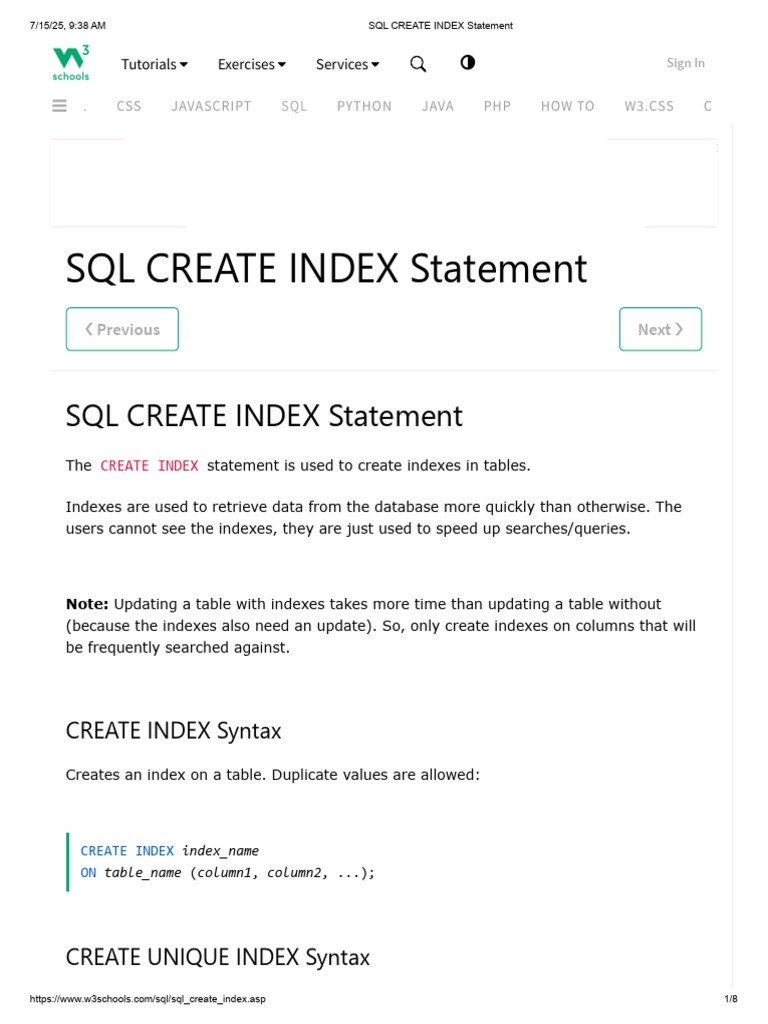The image size is (768, 1024).
Task: Click the Sign In link
Action: point(685,63)
